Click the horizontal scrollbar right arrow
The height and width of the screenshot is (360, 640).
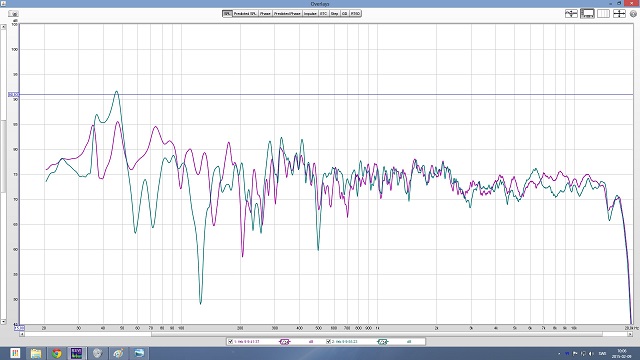630,334
